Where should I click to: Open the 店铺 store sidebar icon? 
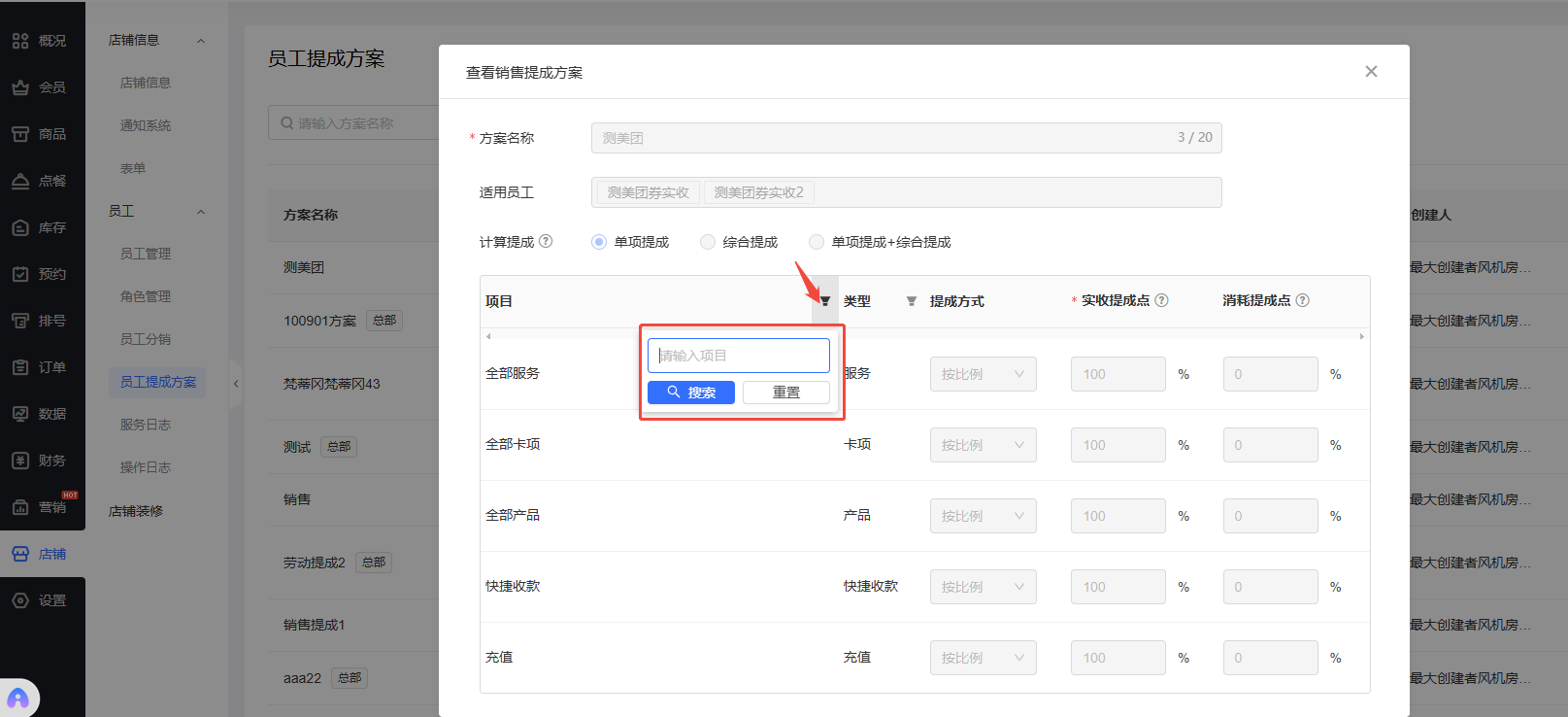click(20, 554)
